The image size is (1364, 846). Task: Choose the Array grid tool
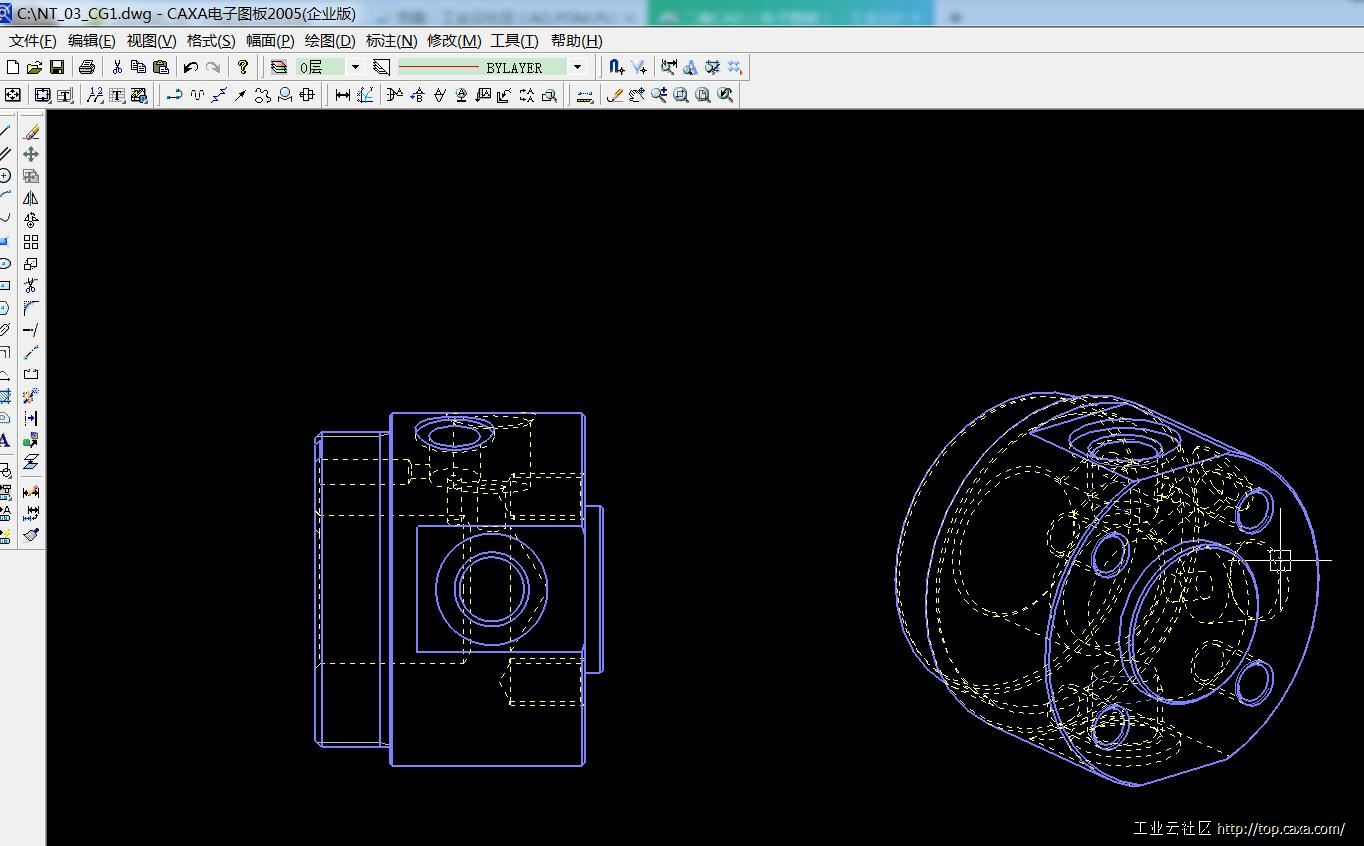(x=31, y=242)
